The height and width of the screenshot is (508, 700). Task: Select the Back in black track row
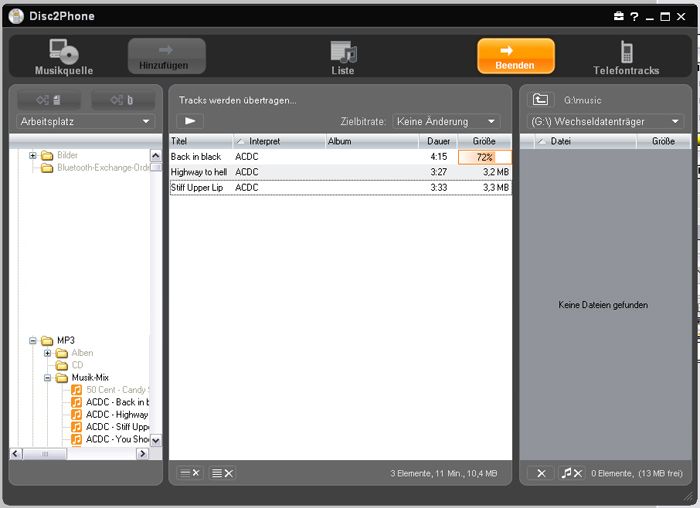[x=340, y=157]
